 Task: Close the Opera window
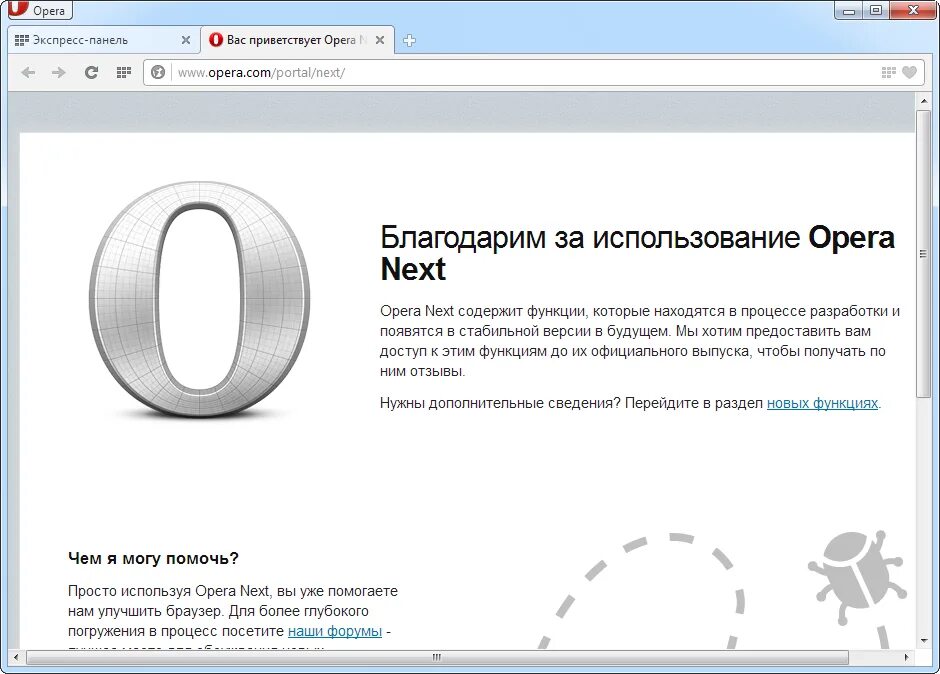pyautogui.click(x=913, y=10)
